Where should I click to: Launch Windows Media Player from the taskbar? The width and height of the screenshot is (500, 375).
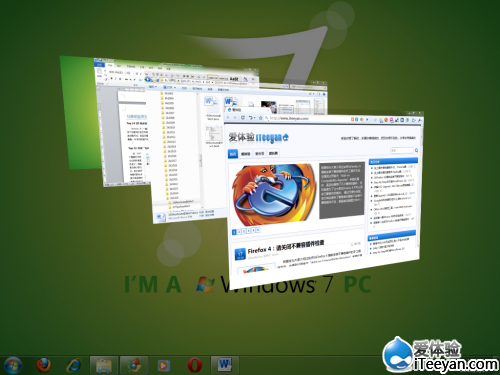coord(163,365)
